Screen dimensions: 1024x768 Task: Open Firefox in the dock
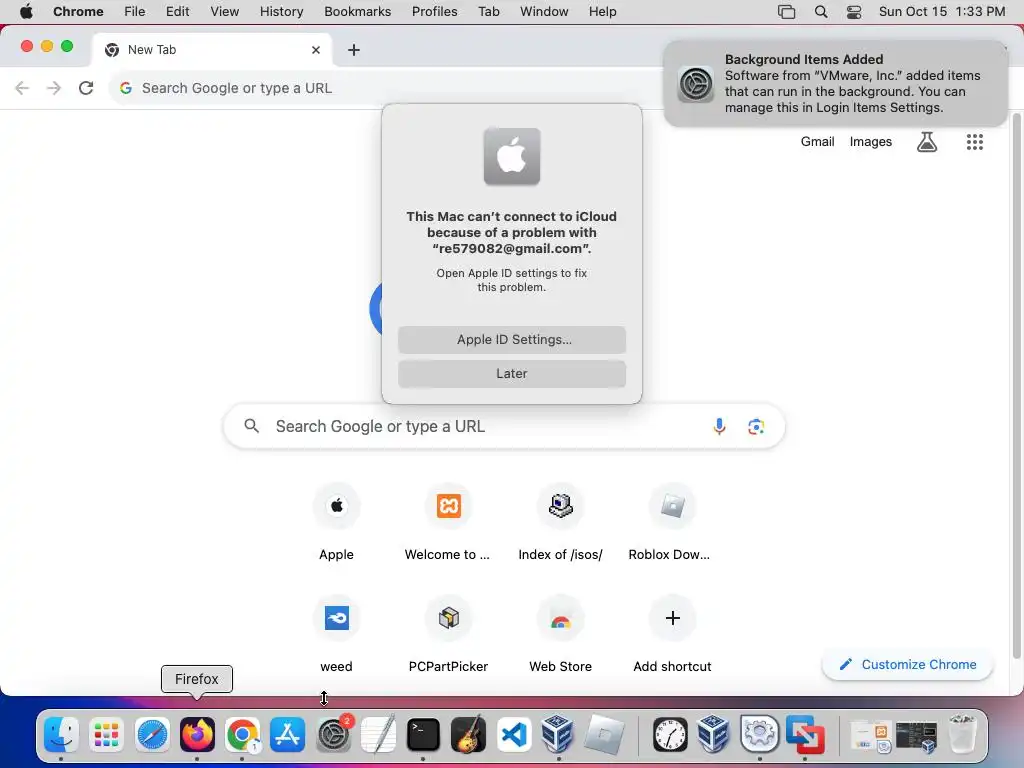tap(197, 735)
